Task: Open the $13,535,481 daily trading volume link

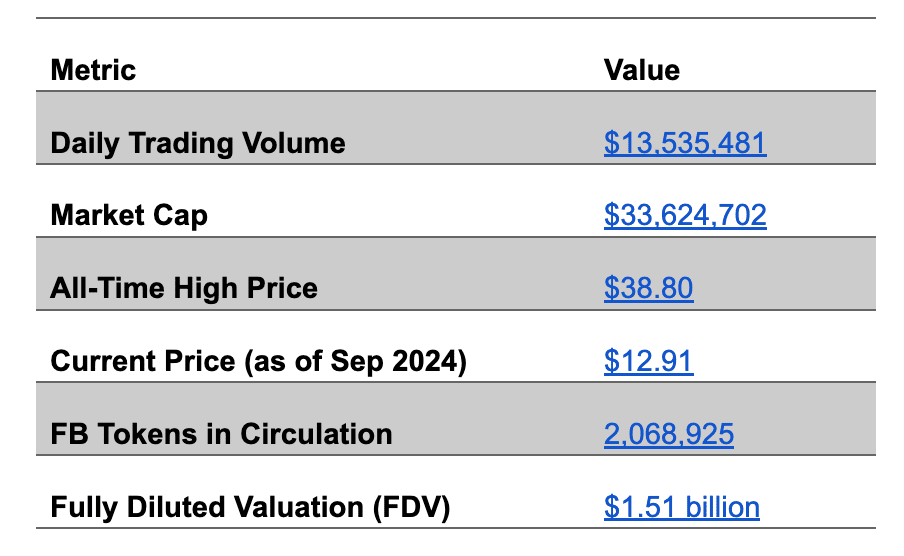Action: click(685, 143)
